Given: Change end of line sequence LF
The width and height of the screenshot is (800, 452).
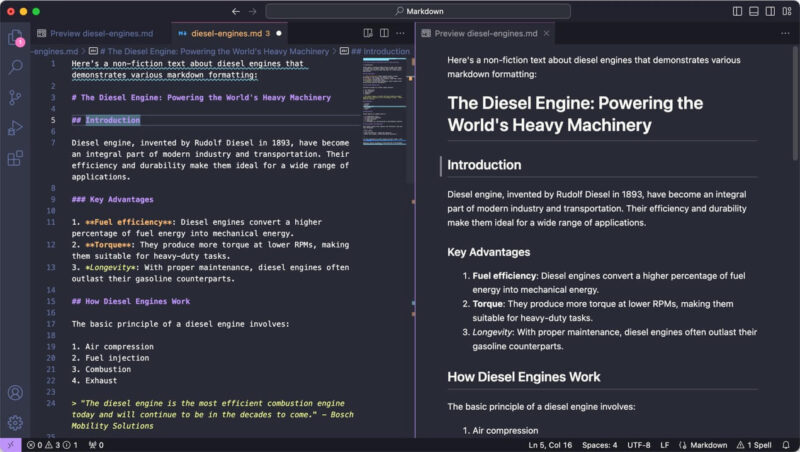Looking at the screenshot, I should click(x=665, y=445).
